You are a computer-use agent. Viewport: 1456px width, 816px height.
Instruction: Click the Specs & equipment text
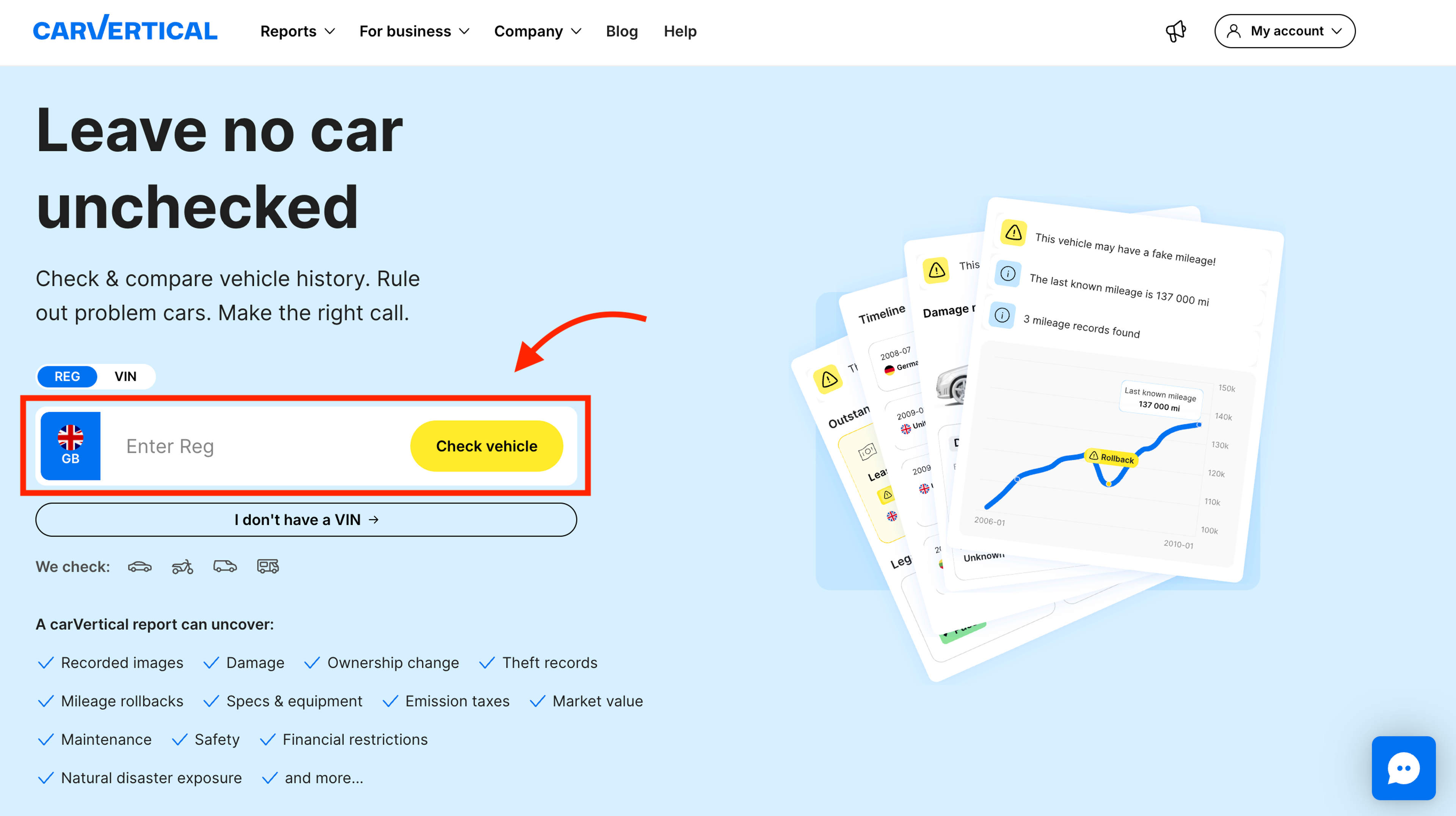click(295, 701)
